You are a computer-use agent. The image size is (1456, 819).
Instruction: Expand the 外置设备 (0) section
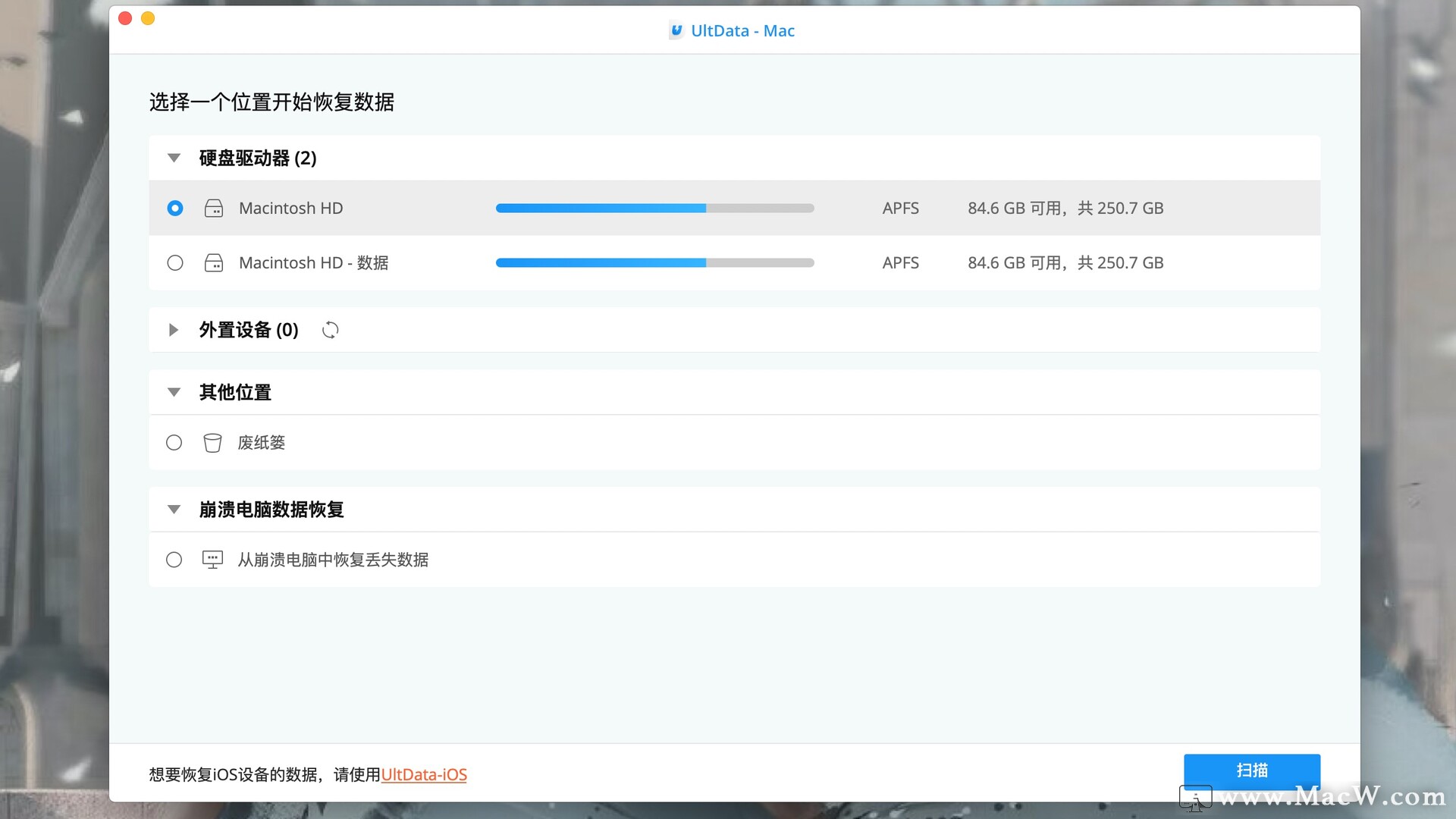[174, 330]
